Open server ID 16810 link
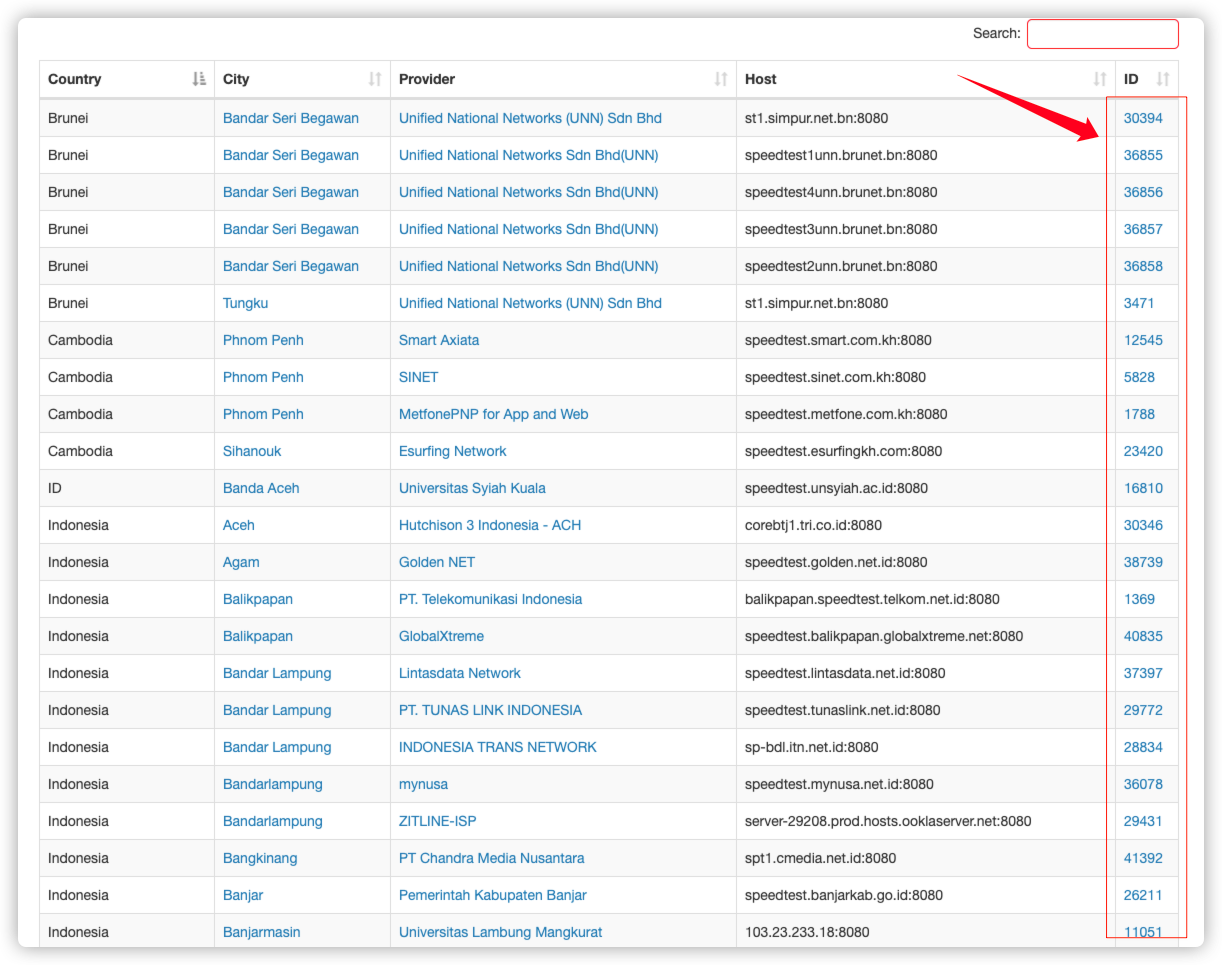 click(1143, 488)
